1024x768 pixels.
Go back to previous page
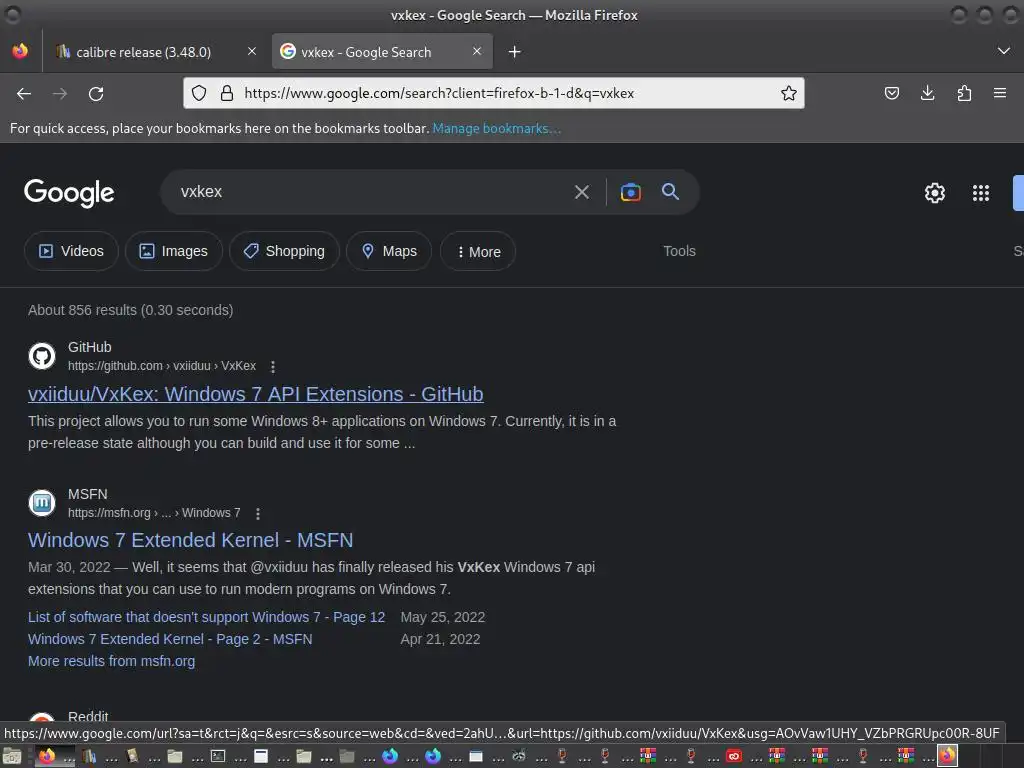24,94
